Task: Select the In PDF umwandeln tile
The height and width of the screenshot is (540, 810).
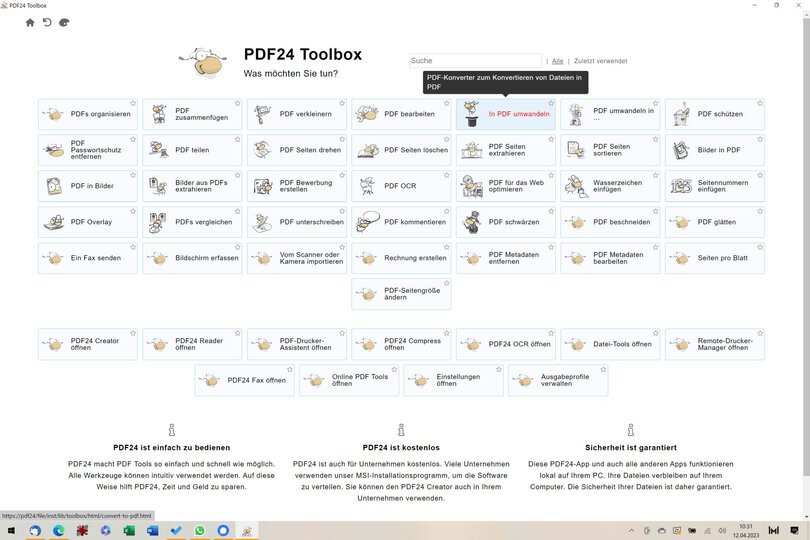Action: (506, 114)
